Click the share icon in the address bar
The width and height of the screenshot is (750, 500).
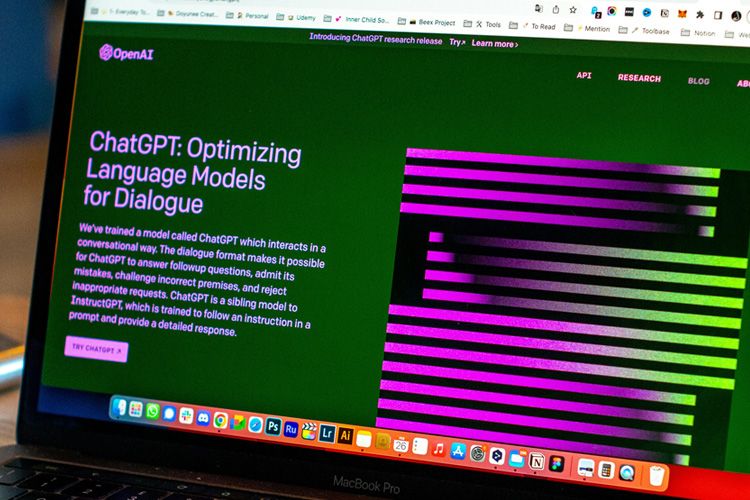(556, 9)
